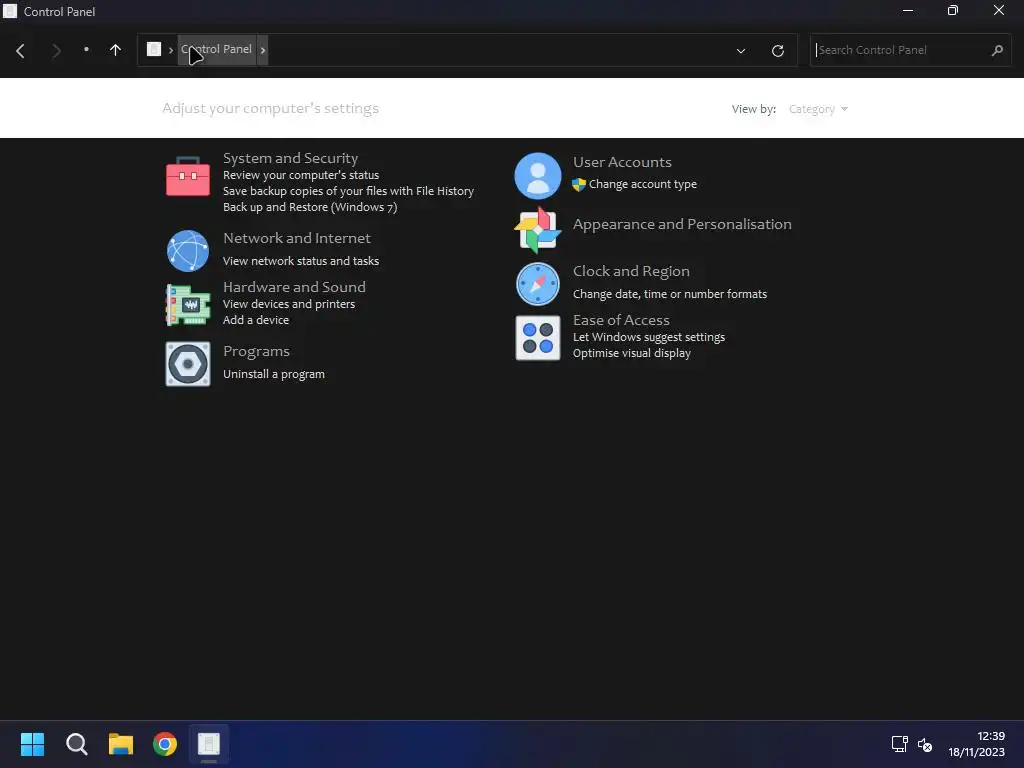Screen dimensions: 1024x768
Task: Click the Control Panel breadcrumb
Action: point(216,50)
